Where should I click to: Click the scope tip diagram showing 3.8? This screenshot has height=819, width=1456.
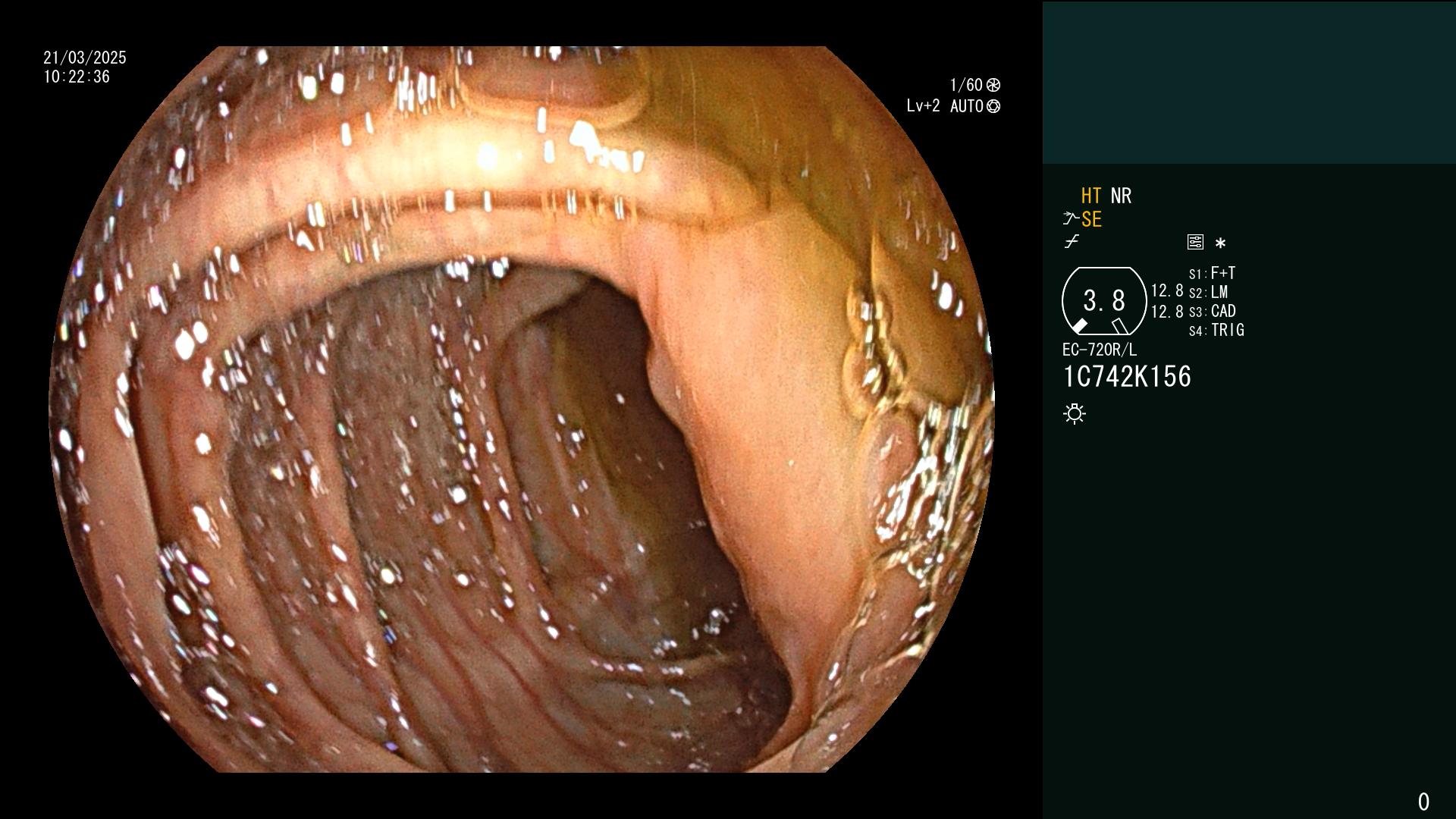pyautogui.click(x=1104, y=301)
